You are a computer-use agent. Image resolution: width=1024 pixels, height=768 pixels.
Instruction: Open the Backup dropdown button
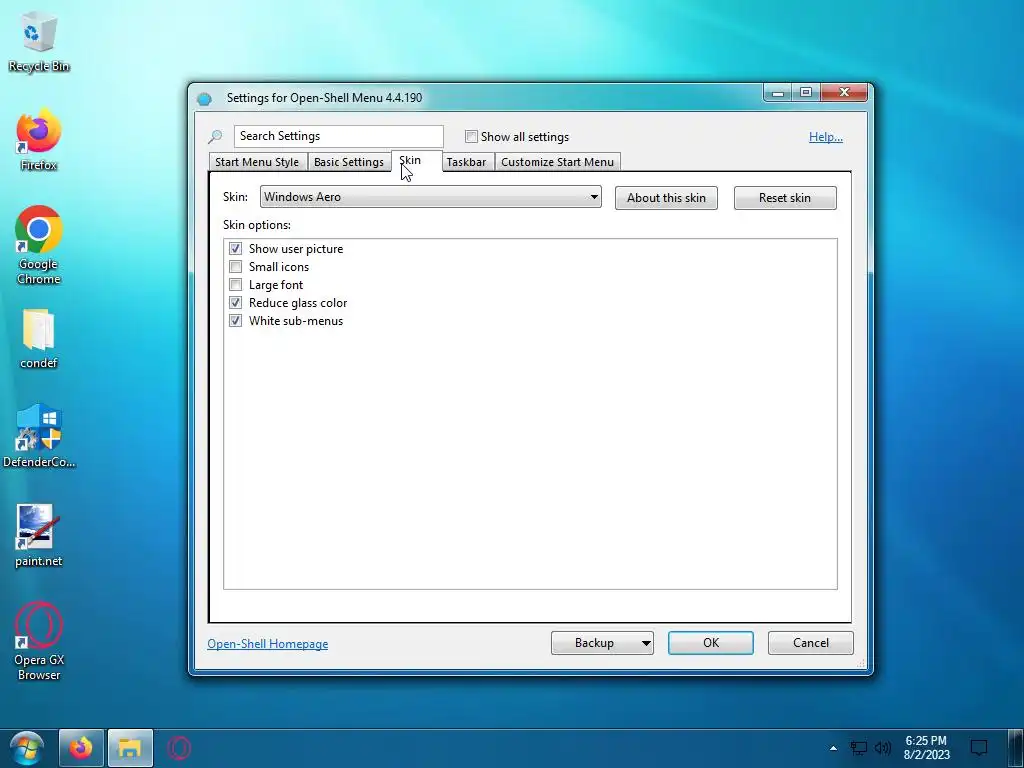(602, 643)
